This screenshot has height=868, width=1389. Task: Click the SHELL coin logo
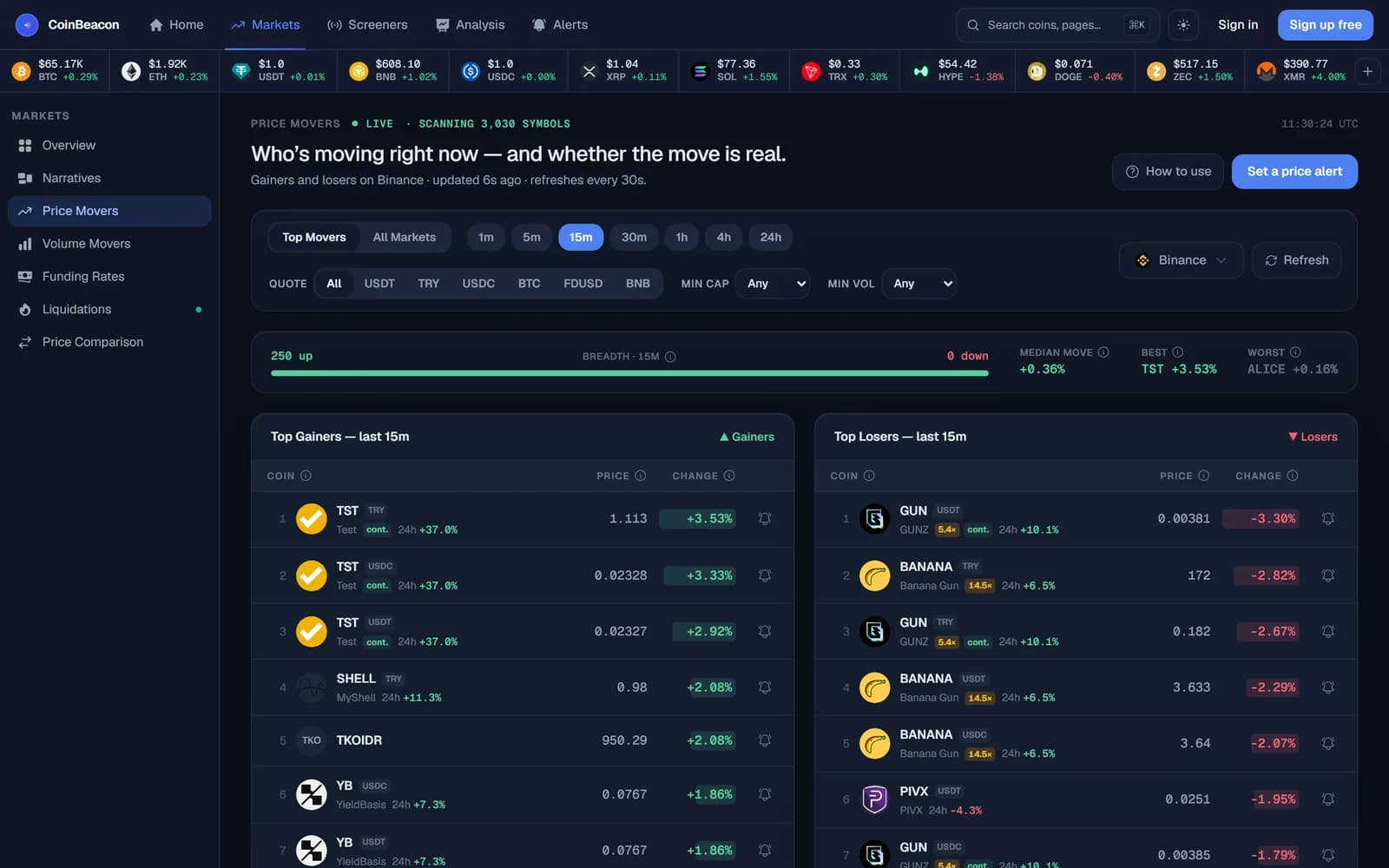pos(311,687)
